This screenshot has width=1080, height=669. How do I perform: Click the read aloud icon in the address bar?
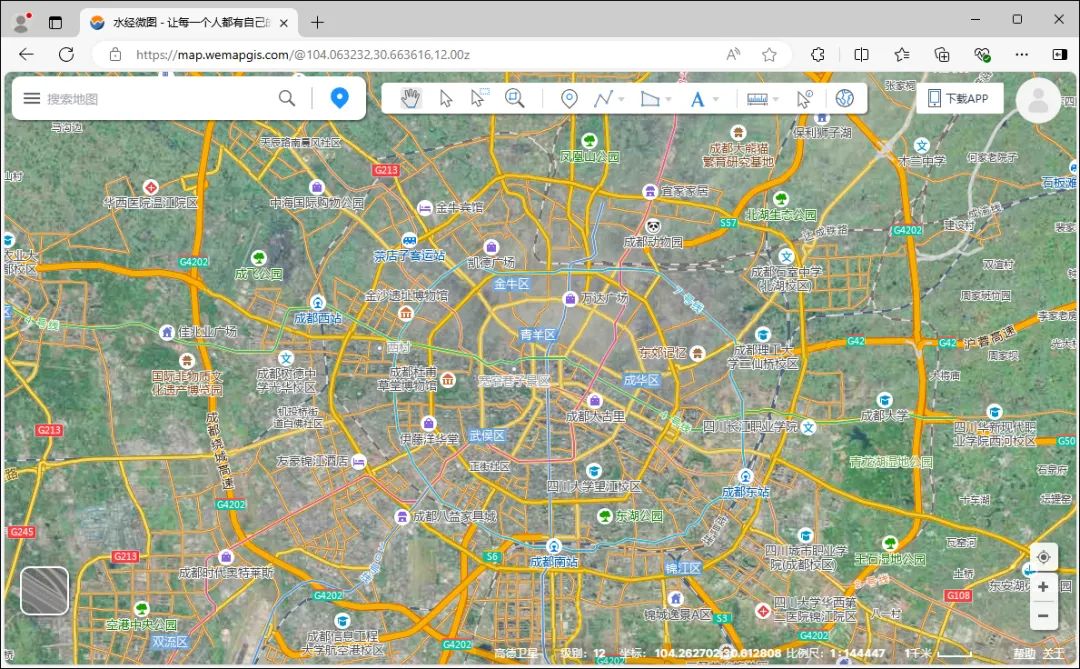tap(733, 54)
